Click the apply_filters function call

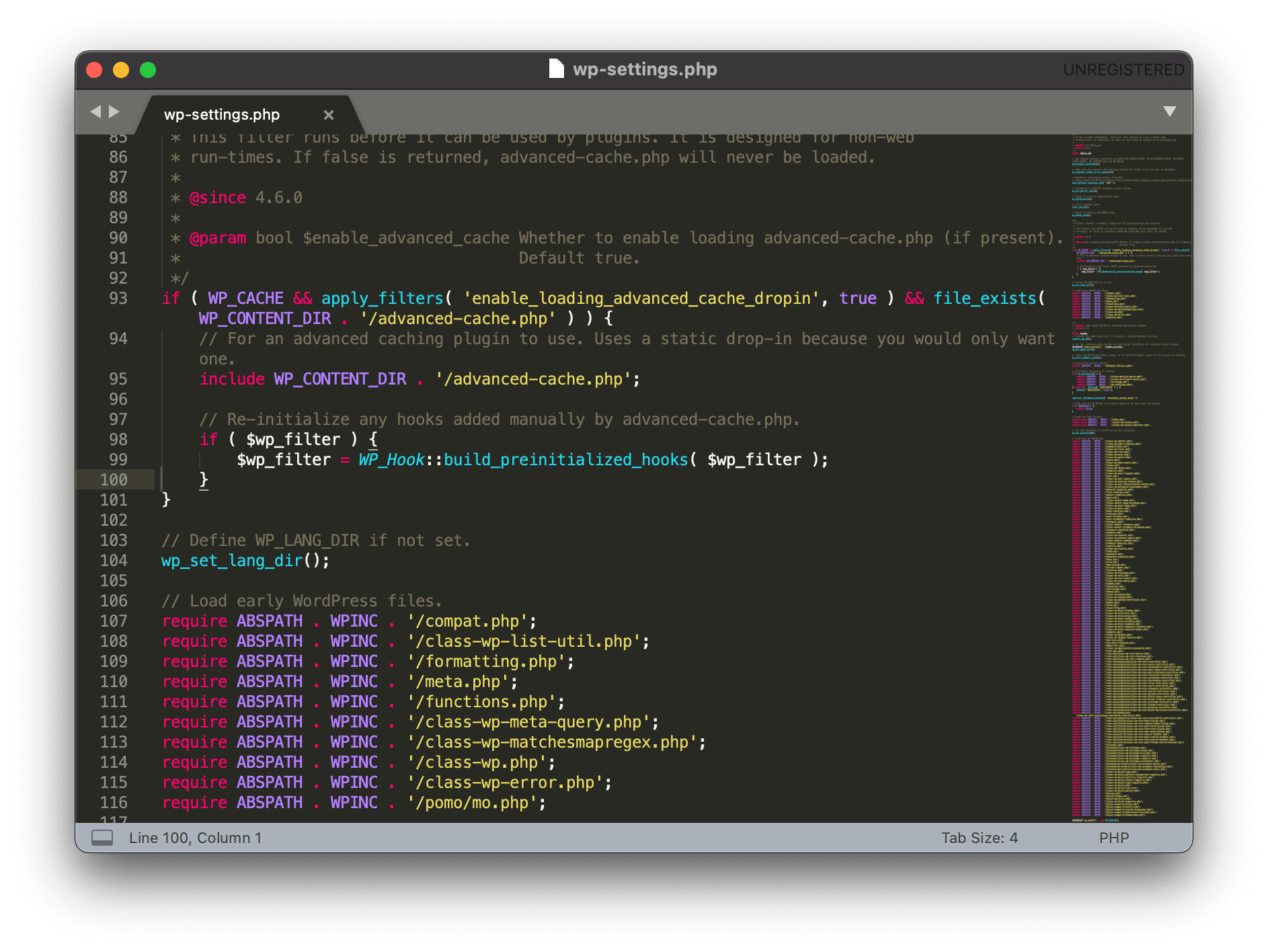382,299
